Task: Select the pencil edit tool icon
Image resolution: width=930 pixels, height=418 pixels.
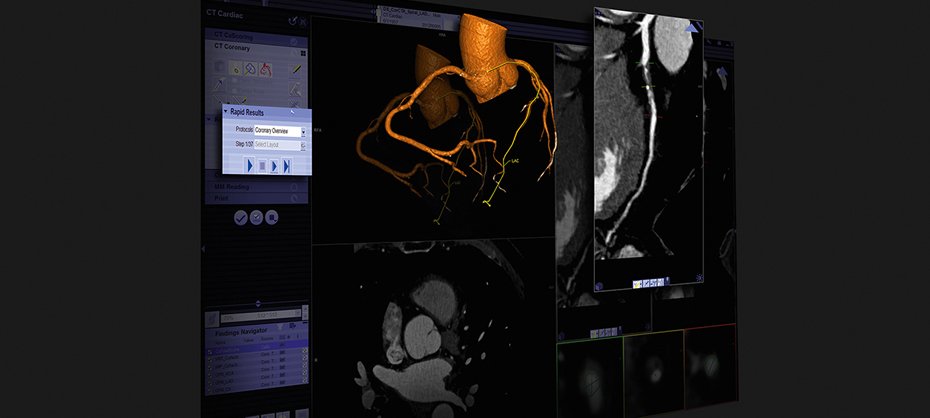Action: (x=295, y=69)
